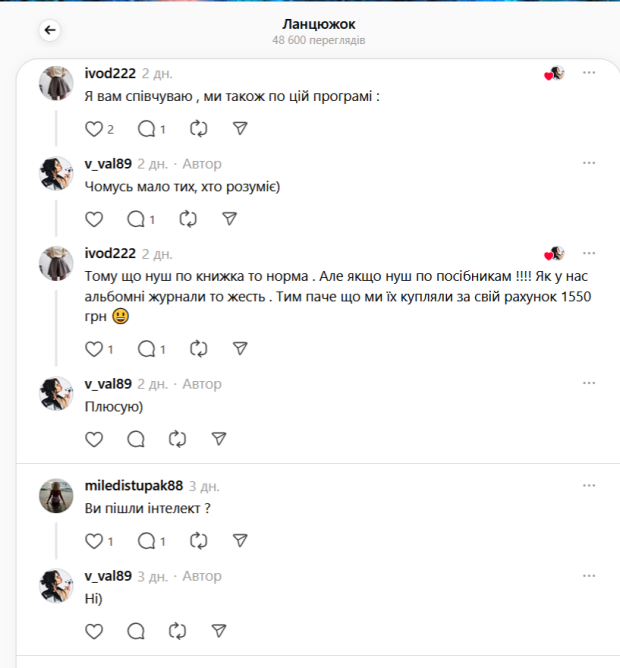The image size is (620, 668).
Task: Reply to miledistupak88's 'Ви пішли інтелект' comment
Action: pos(146,541)
